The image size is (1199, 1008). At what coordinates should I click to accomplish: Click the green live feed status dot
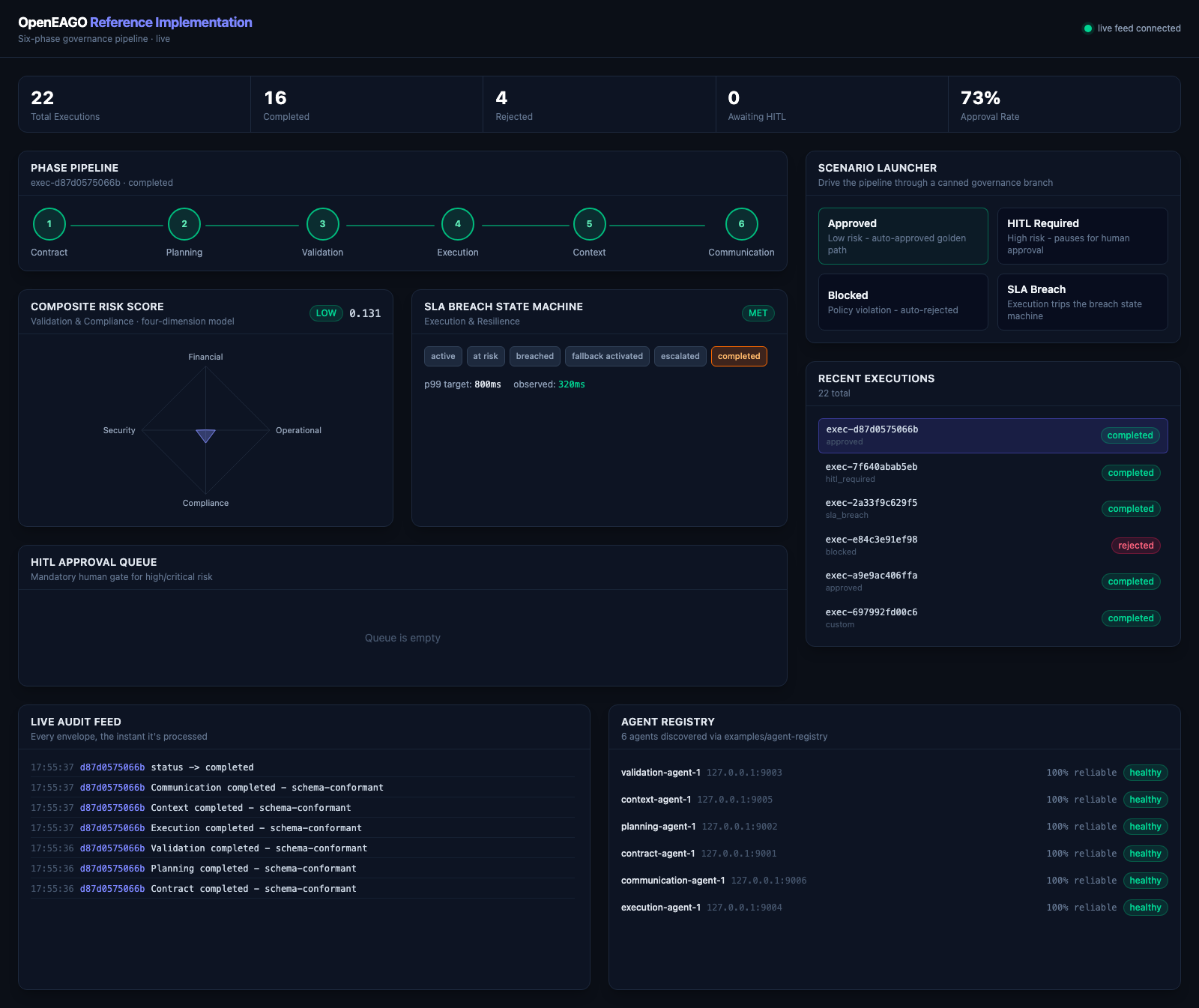(1088, 28)
